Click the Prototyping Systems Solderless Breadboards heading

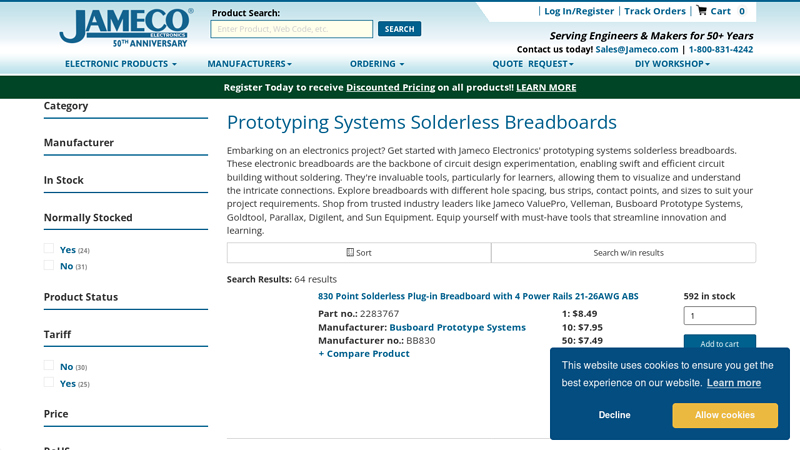[421, 122]
